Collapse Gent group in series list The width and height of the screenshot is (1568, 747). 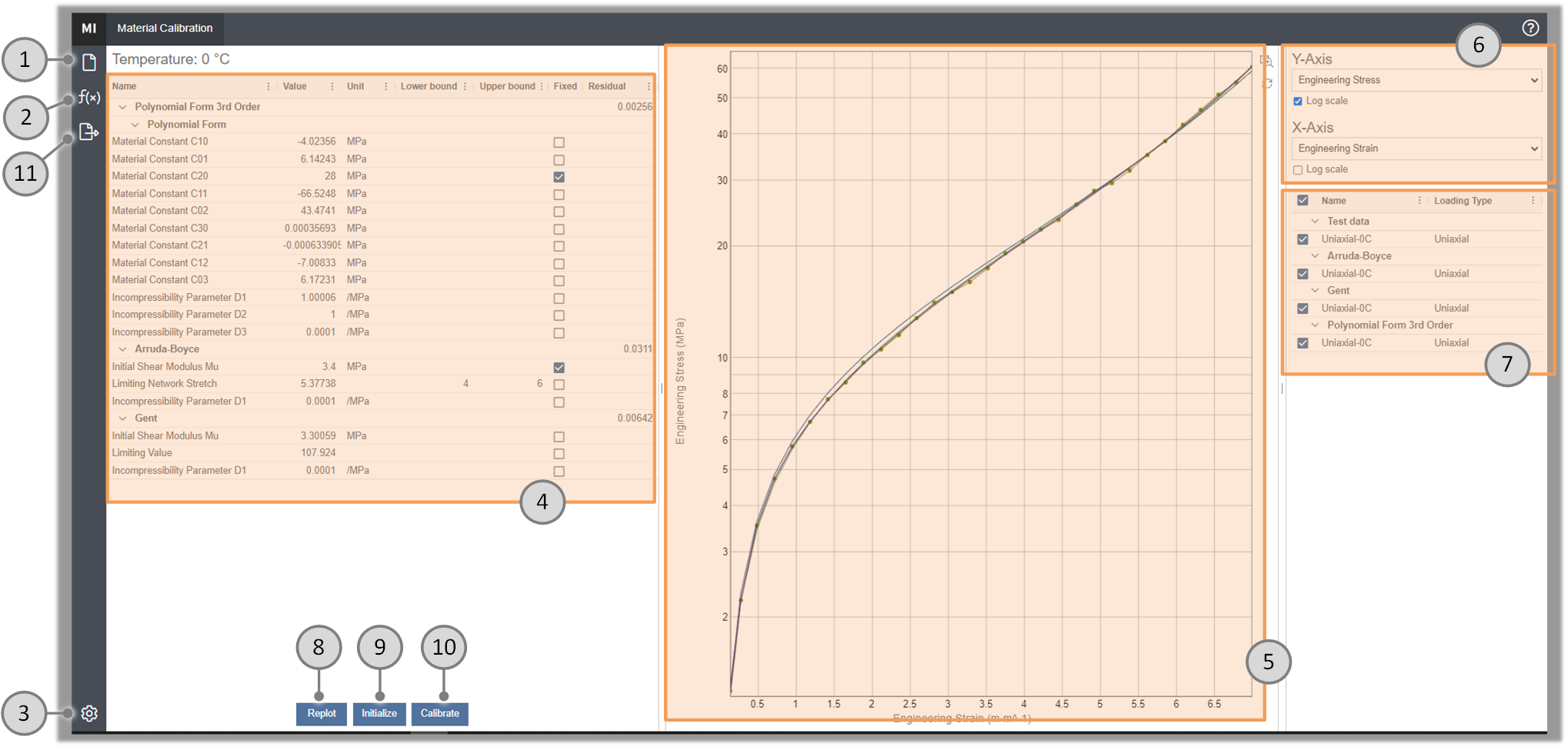click(1316, 291)
